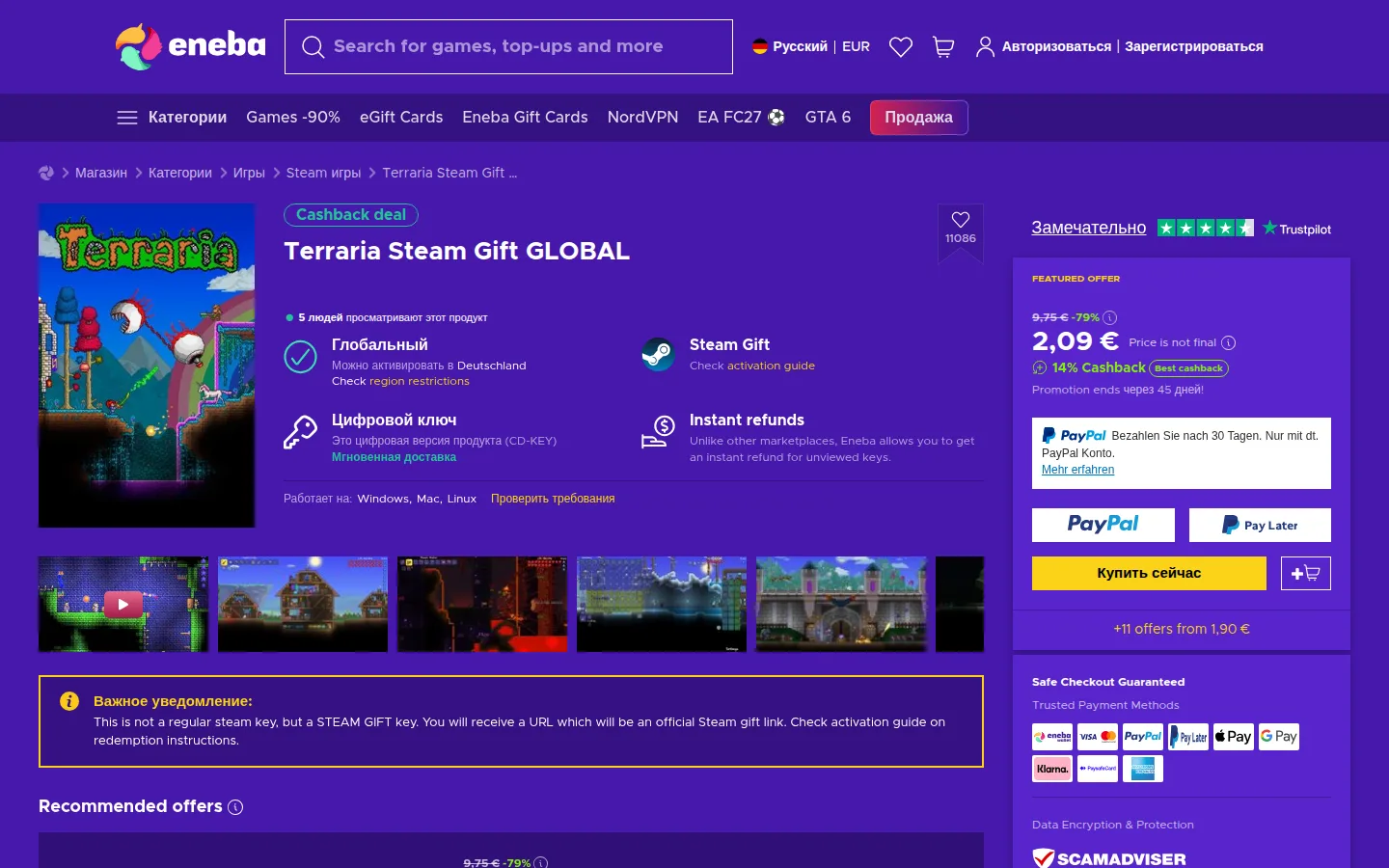Click the Google Pay payment icon
Image resolution: width=1389 pixels, height=868 pixels.
tap(1279, 737)
